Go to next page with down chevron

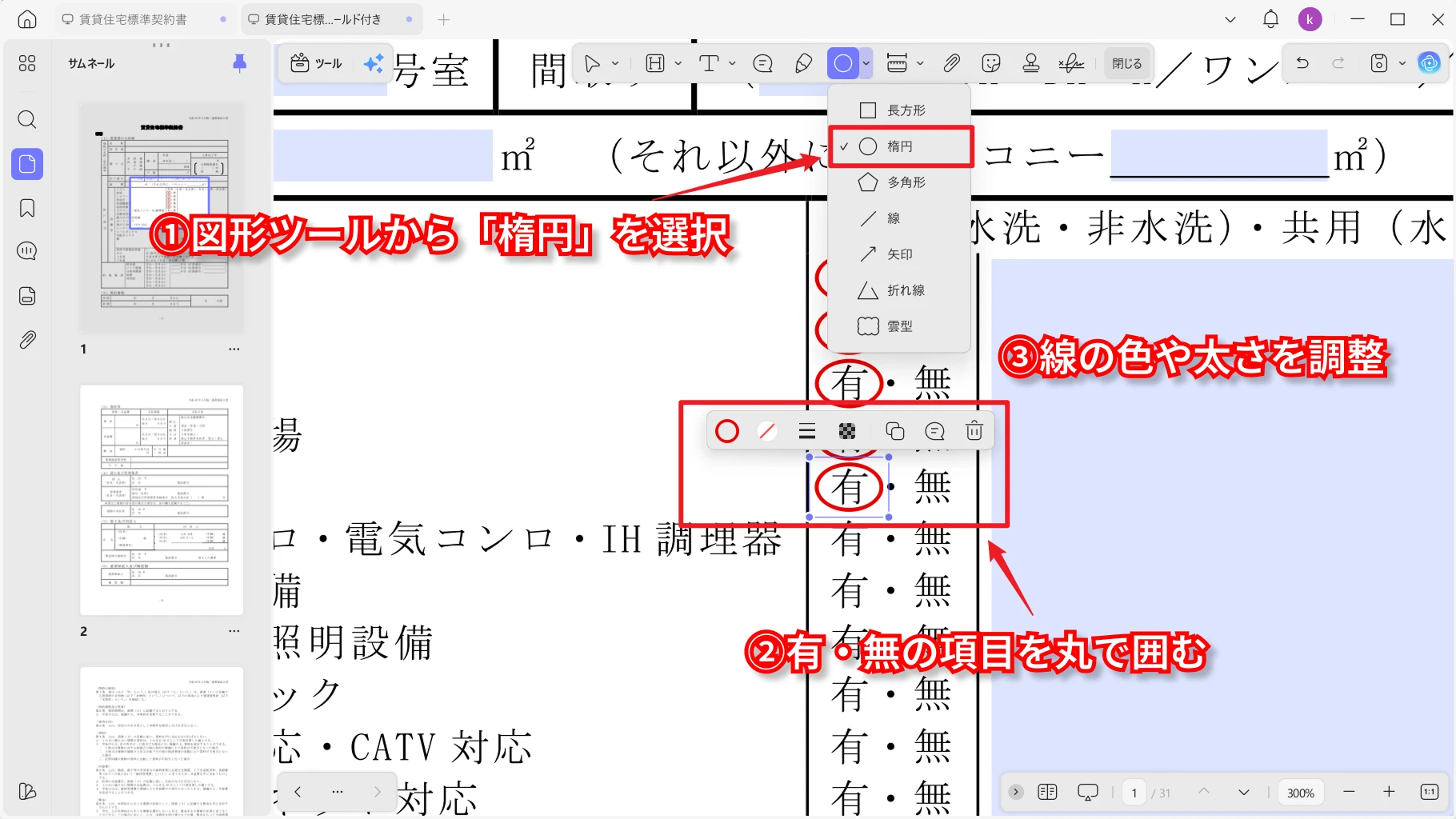coord(1243,792)
